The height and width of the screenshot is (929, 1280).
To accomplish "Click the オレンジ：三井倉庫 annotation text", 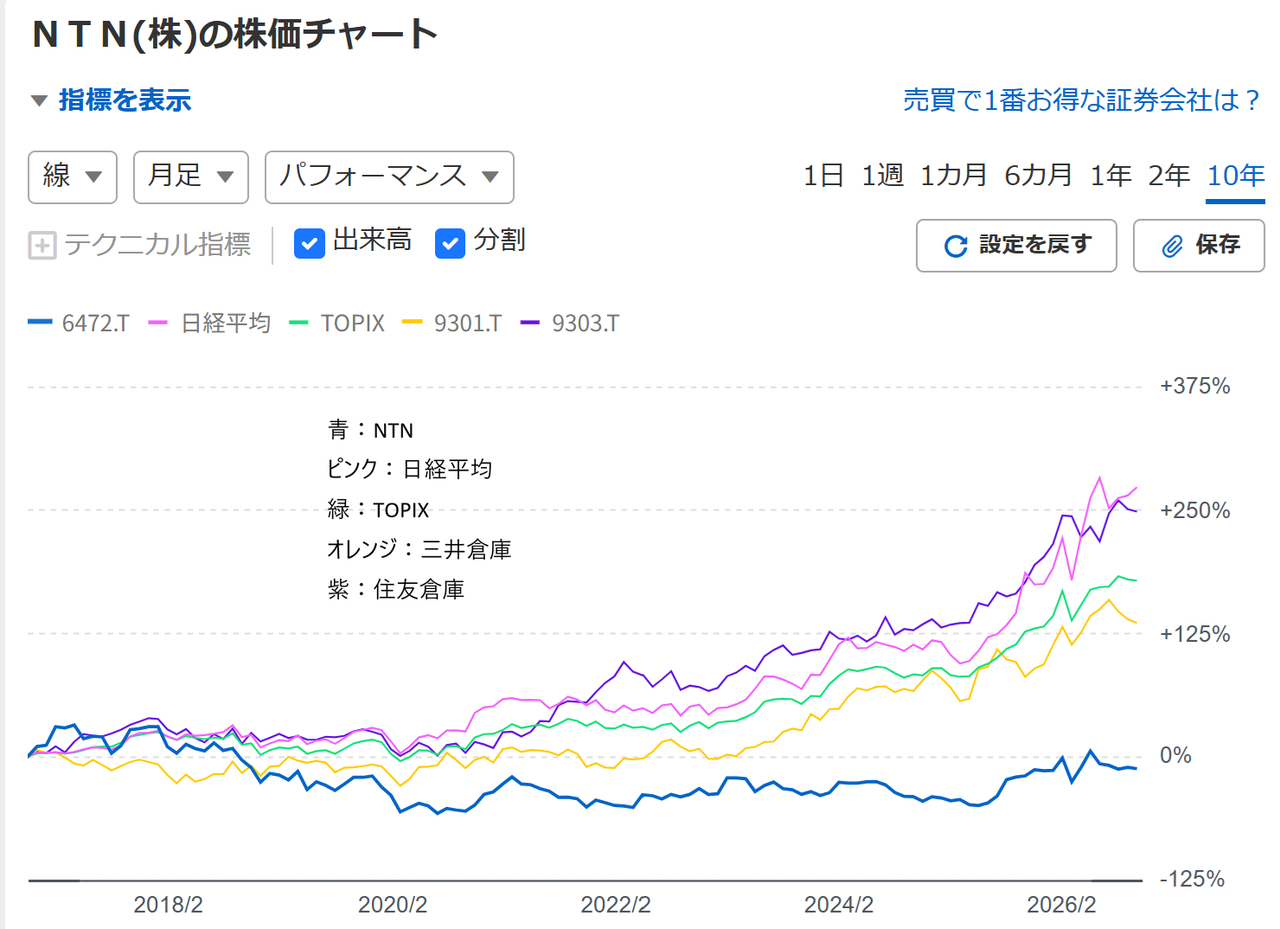I will [419, 550].
